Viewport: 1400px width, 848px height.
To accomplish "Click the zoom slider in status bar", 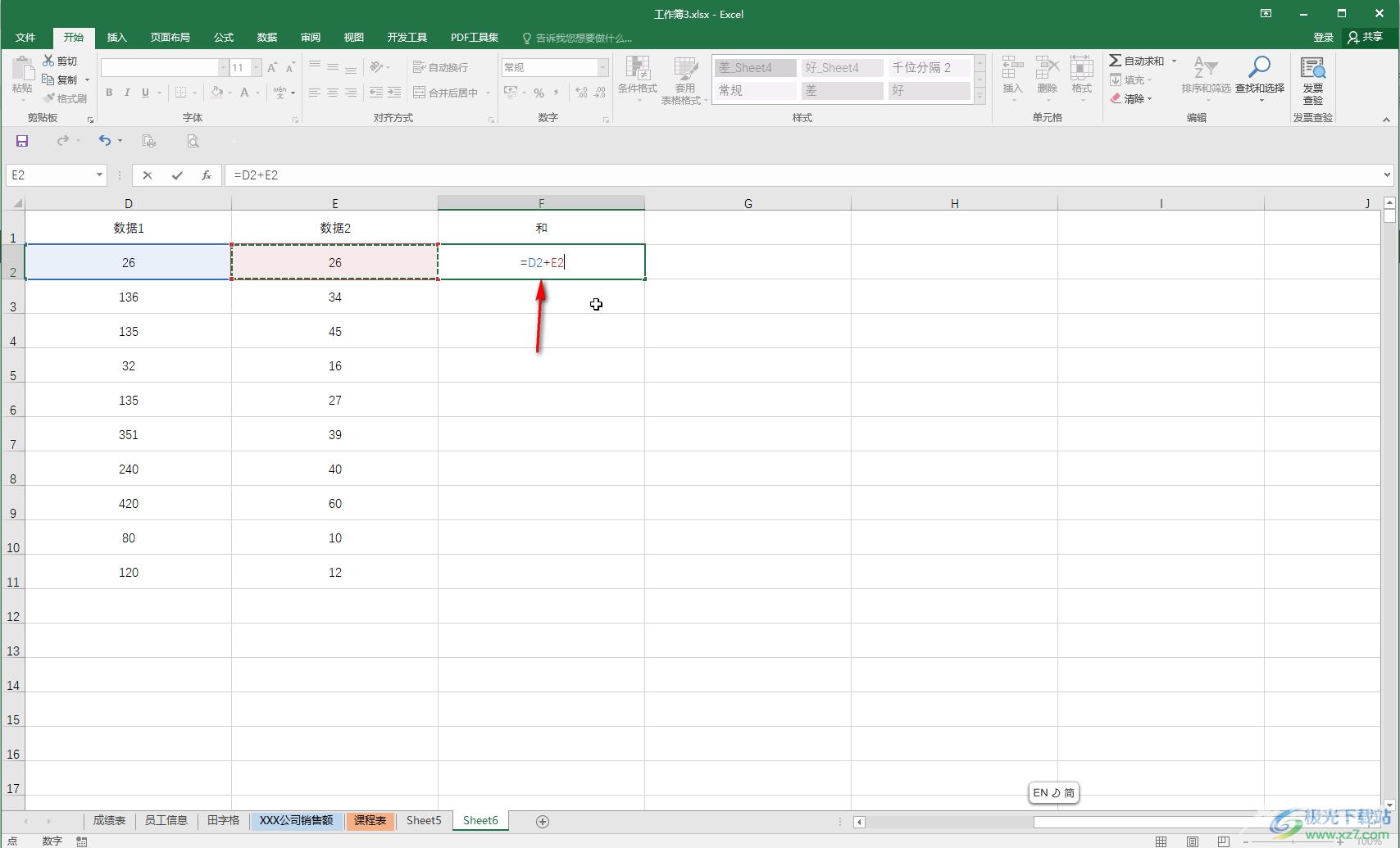I will 1292,841.
